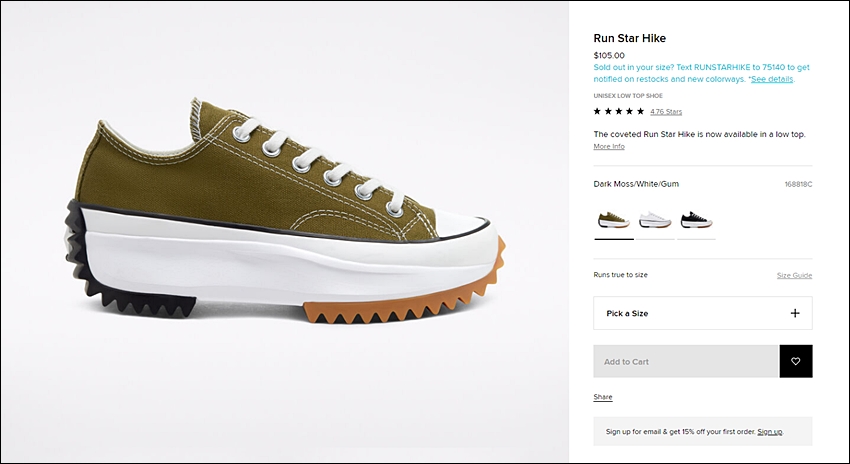Select the black shoe color thumbnail
Viewport: 850px width, 464px height.
tap(696, 220)
